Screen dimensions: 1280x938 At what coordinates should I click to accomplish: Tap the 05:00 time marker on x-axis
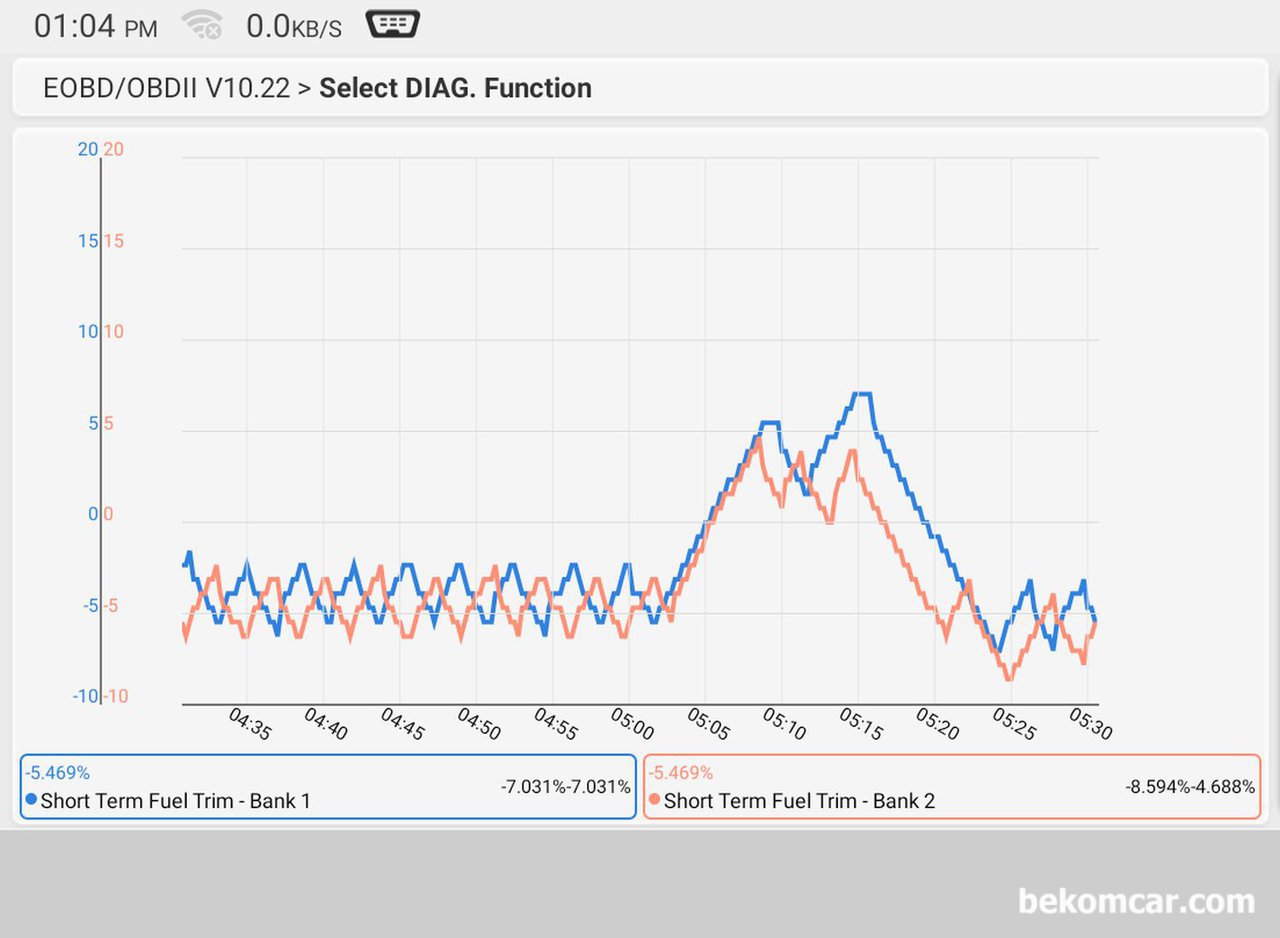(x=632, y=724)
